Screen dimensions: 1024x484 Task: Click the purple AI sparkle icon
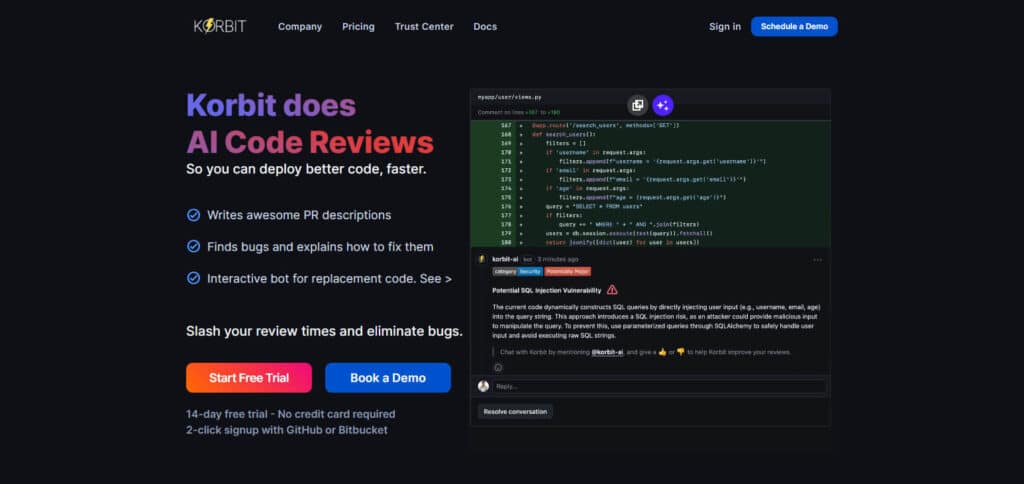[663, 105]
